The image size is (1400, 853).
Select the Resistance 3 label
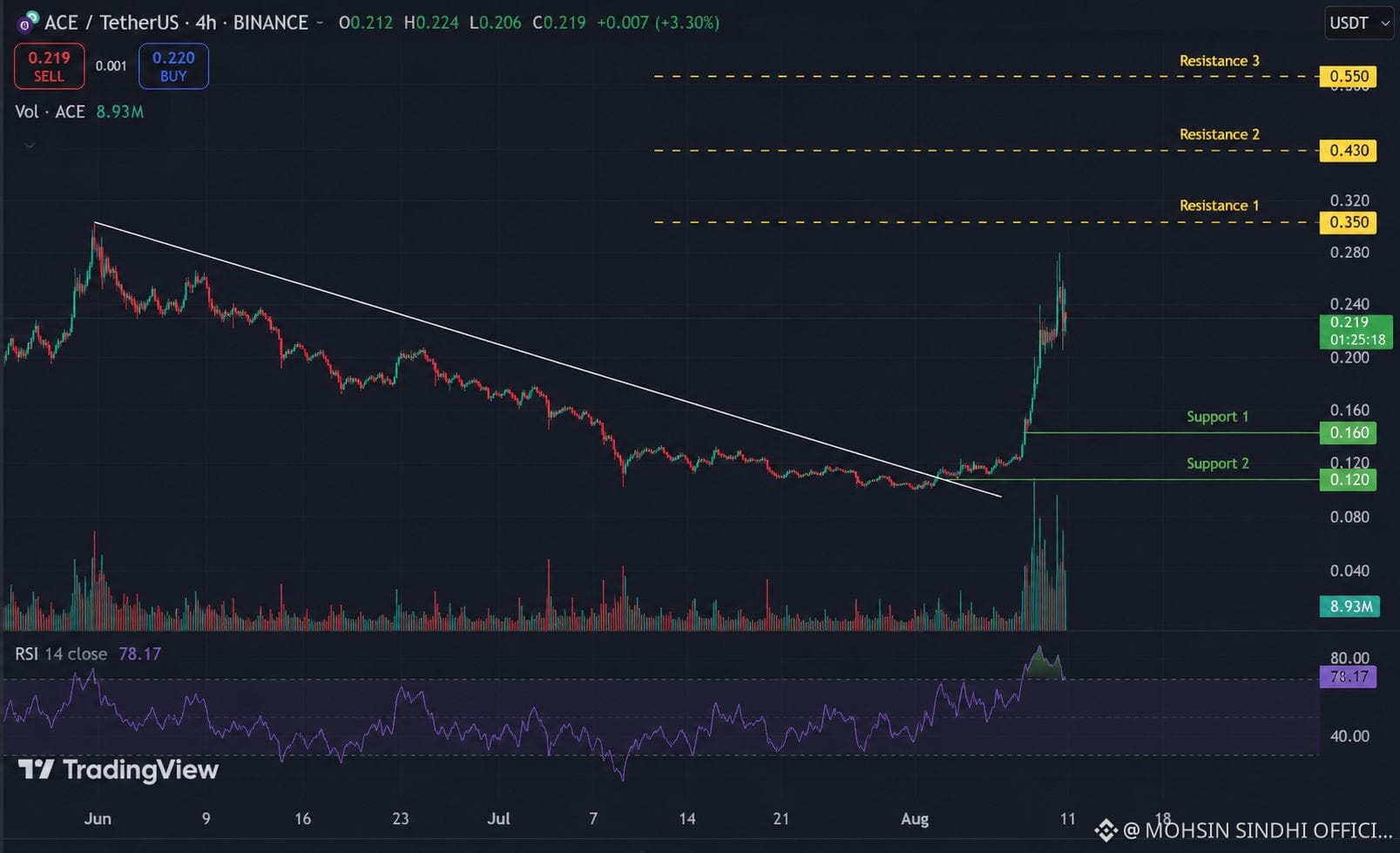pyautogui.click(x=1219, y=61)
